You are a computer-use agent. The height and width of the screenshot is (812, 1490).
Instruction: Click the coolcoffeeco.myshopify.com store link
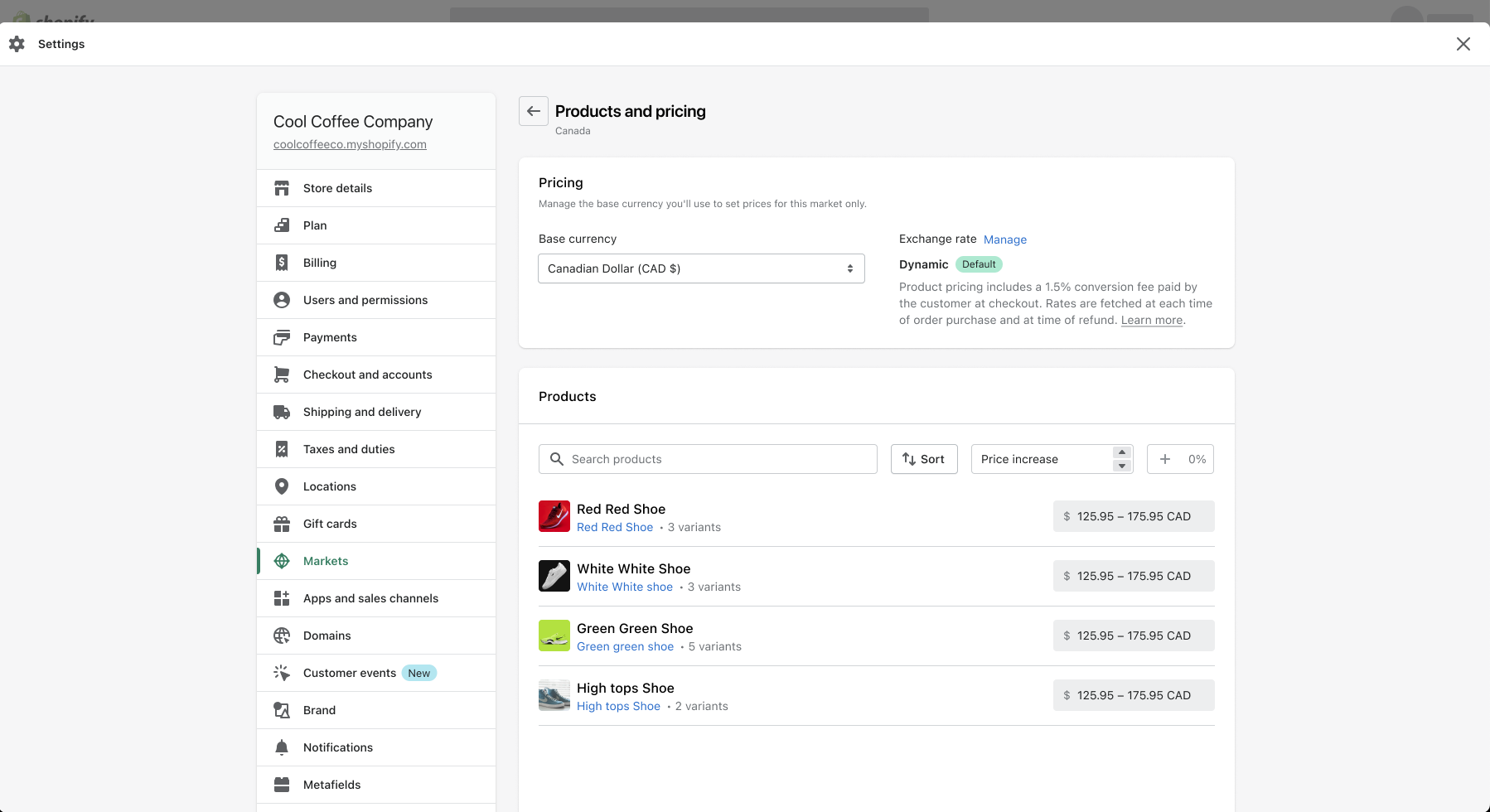click(350, 144)
